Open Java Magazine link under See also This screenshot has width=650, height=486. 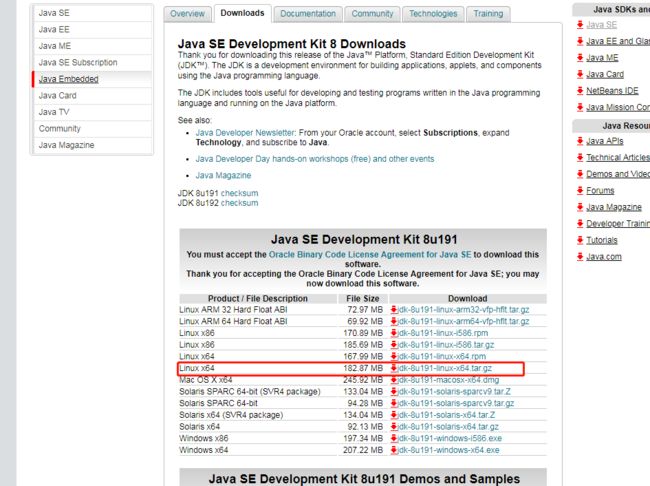click(223, 175)
